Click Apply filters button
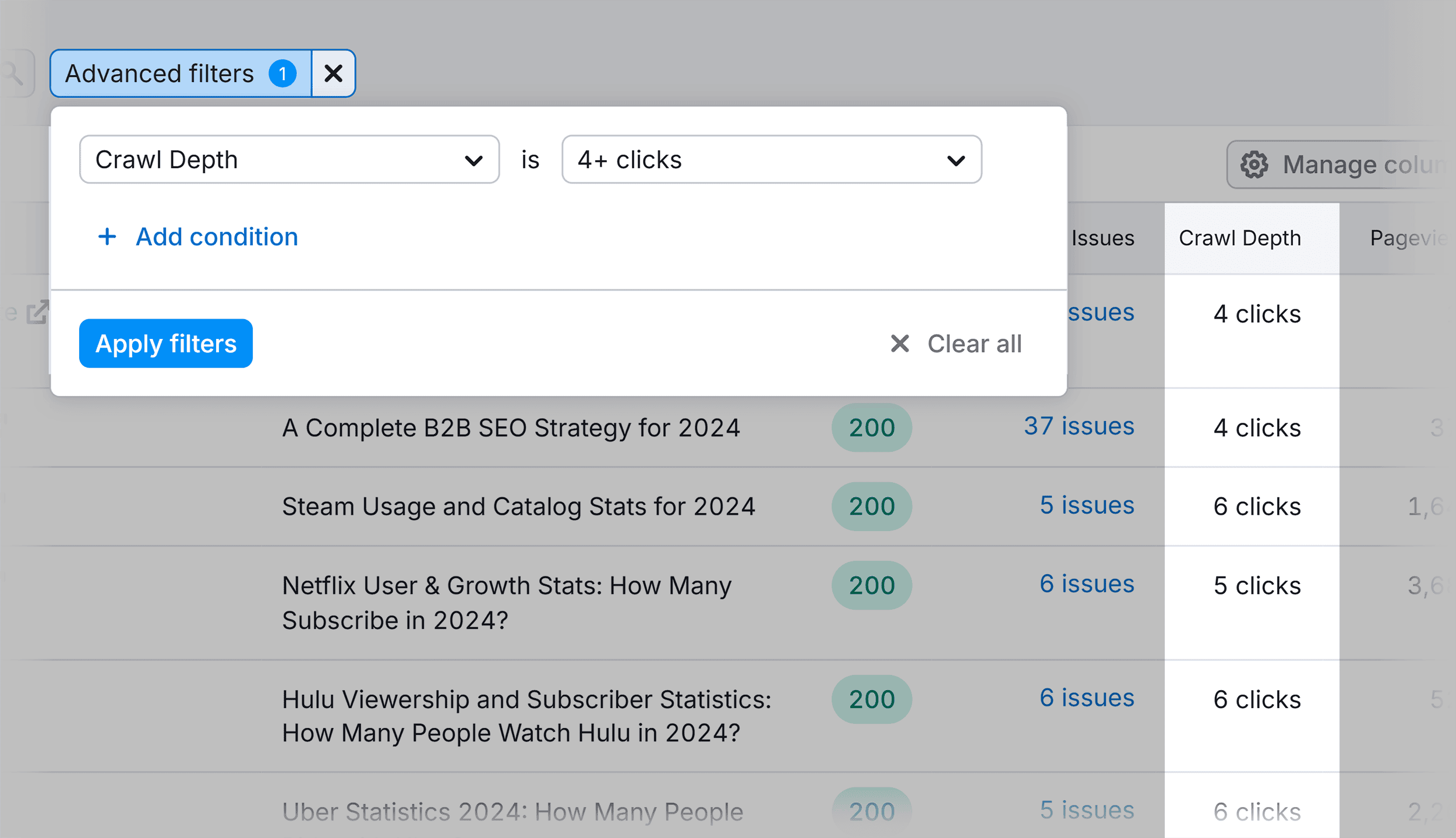The image size is (1456, 838). pyautogui.click(x=166, y=343)
